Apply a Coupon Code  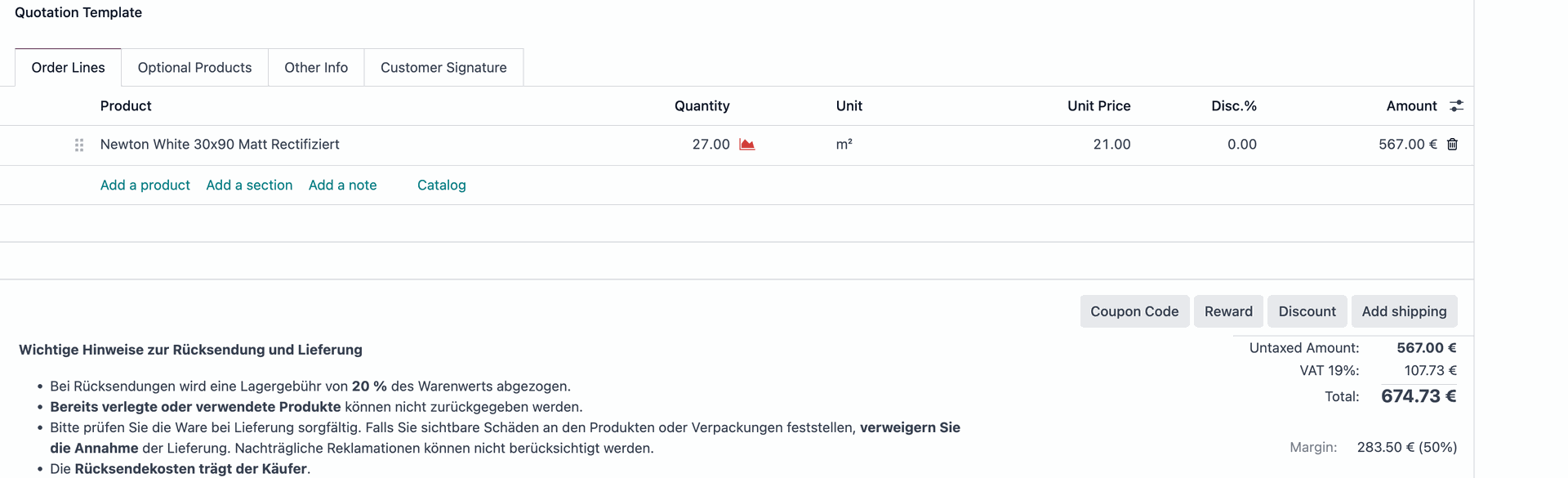1134,311
